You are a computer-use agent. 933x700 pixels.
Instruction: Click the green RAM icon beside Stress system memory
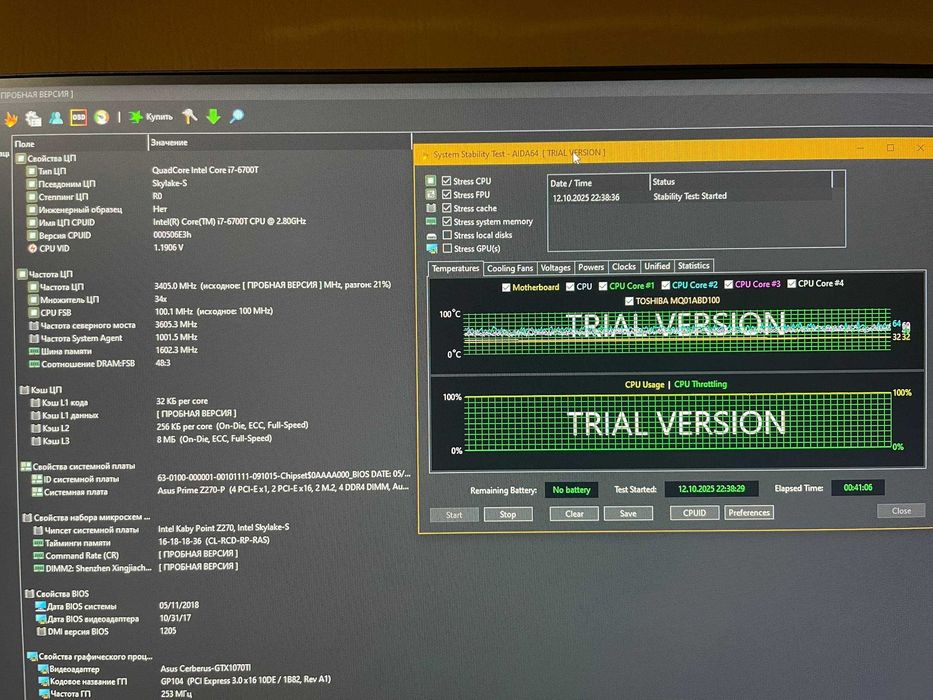click(x=431, y=221)
